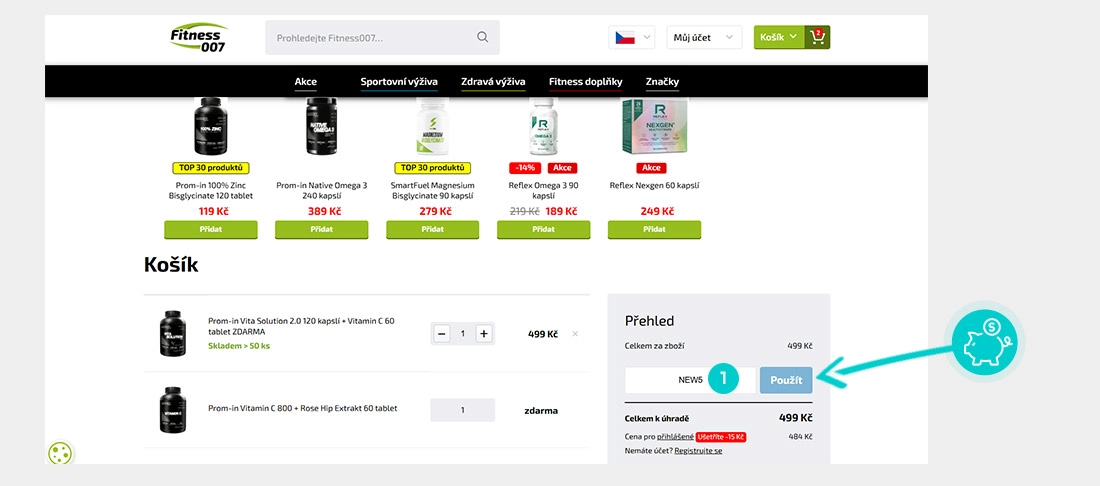Add SmartFuel Magnesium Bisglycinate via Přidat
The height and width of the screenshot is (486, 1100).
pyautogui.click(x=433, y=229)
